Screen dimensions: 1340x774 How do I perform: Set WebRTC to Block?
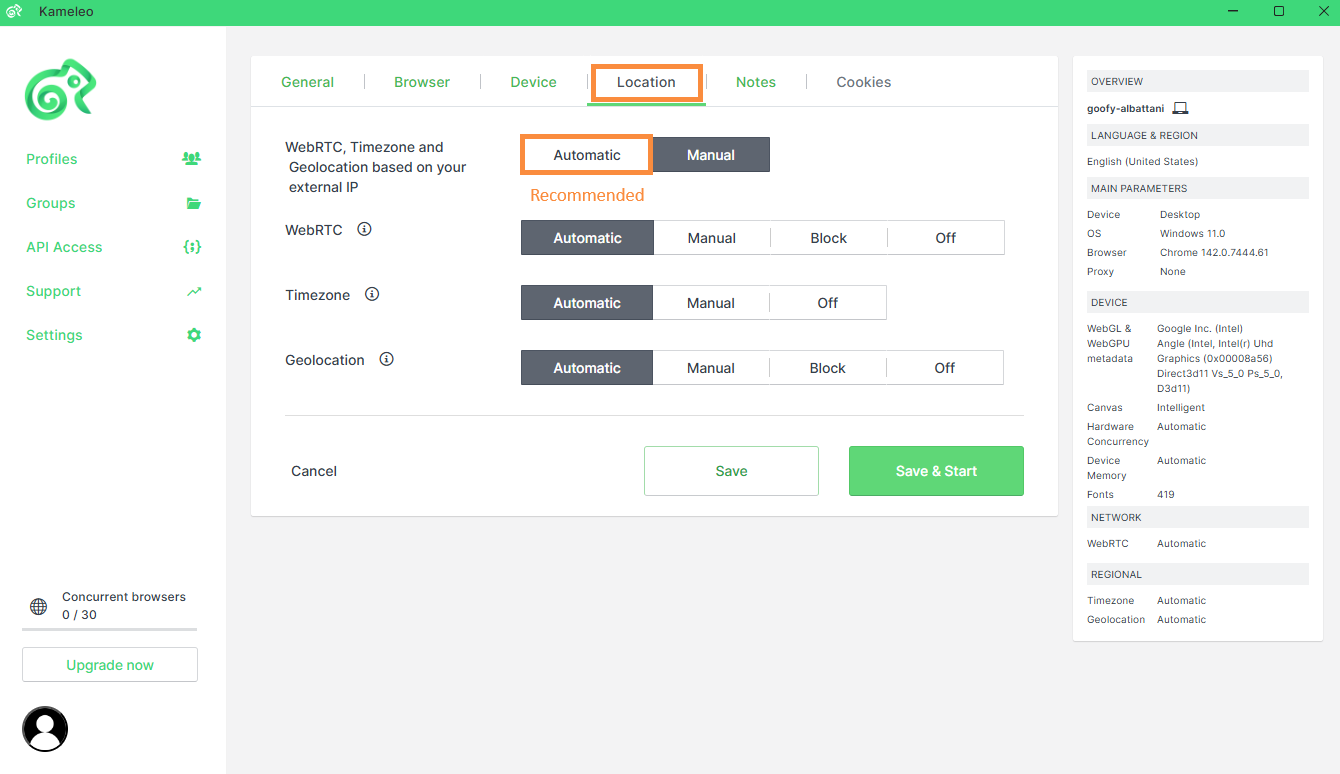tap(829, 238)
